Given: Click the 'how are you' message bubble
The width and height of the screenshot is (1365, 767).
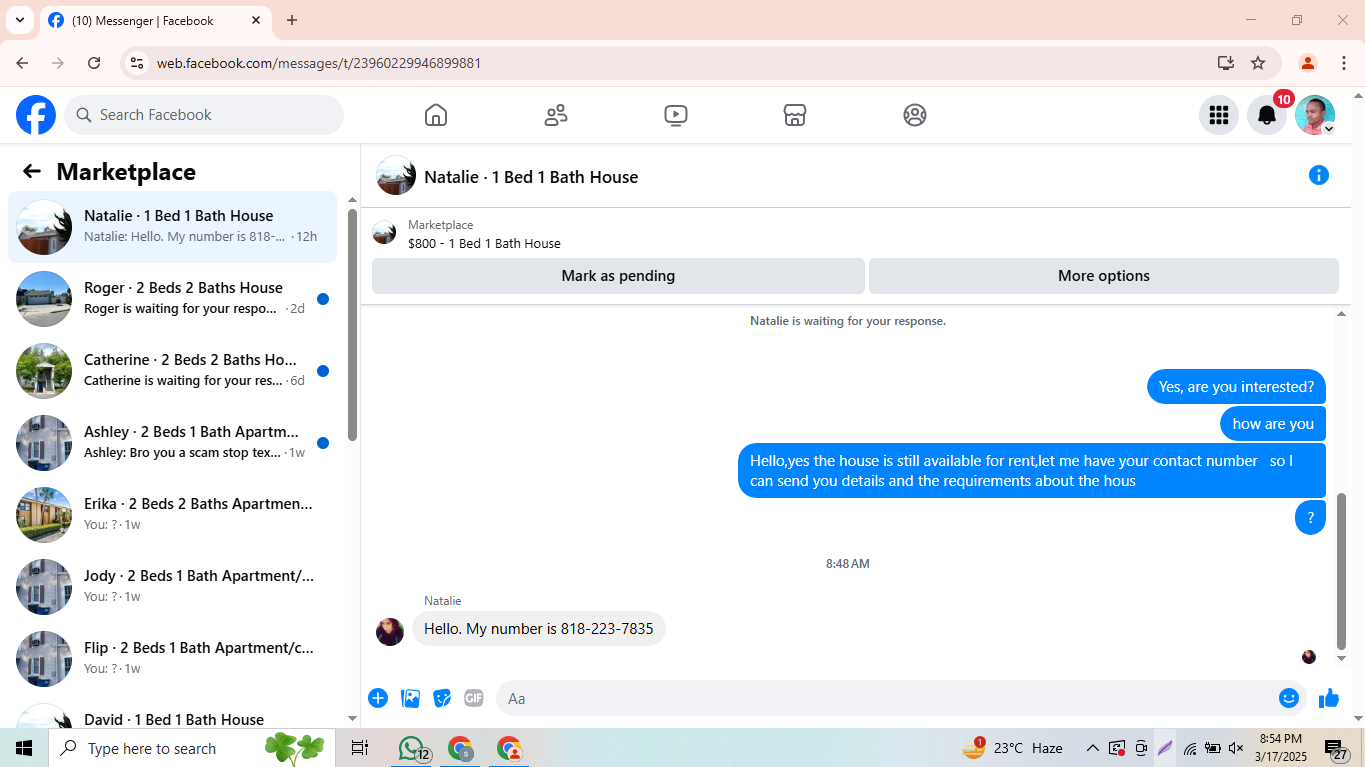Looking at the screenshot, I should (1273, 424).
